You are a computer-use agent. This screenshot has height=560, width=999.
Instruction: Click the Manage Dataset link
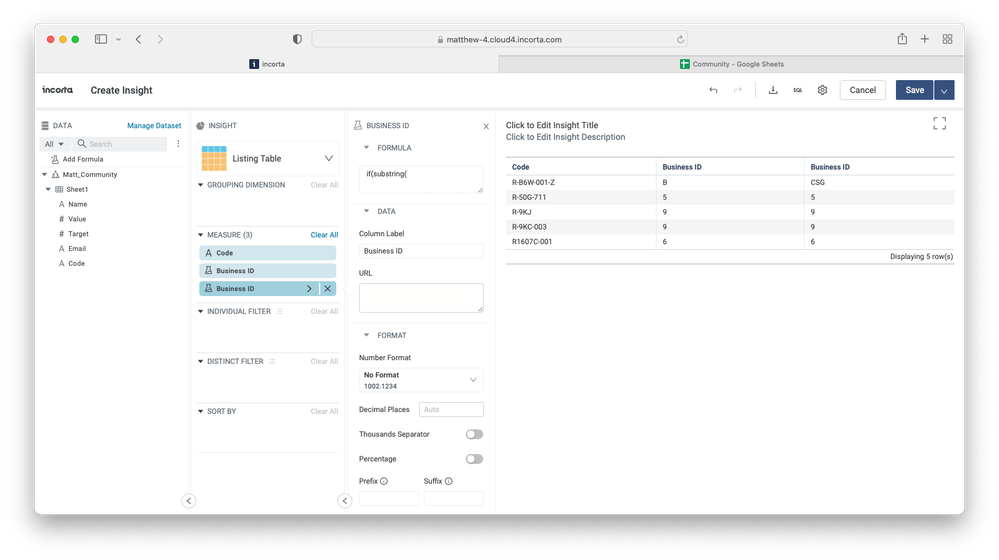154,126
